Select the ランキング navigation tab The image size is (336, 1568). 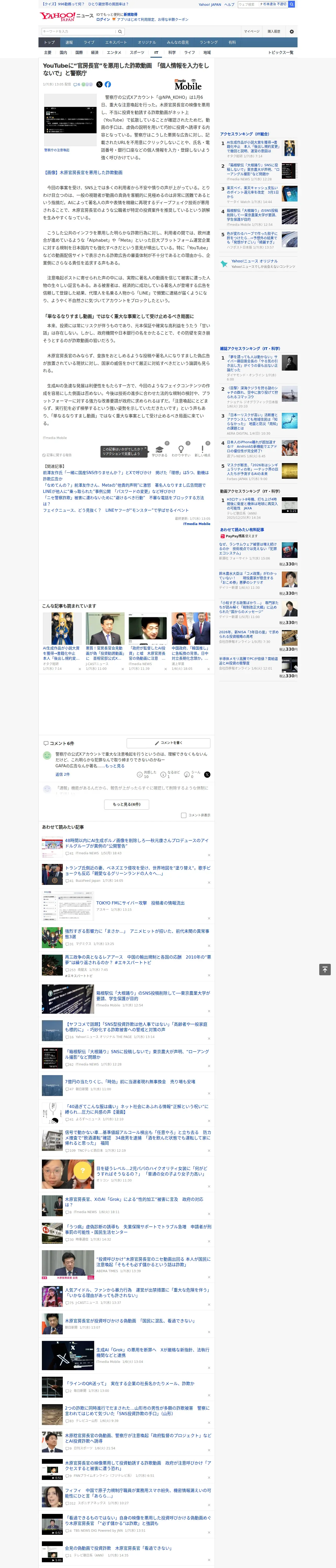(x=209, y=42)
